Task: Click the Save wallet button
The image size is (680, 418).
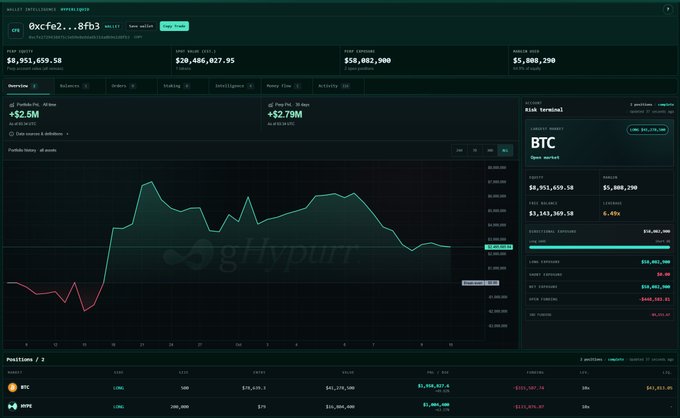Action: click(x=141, y=26)
